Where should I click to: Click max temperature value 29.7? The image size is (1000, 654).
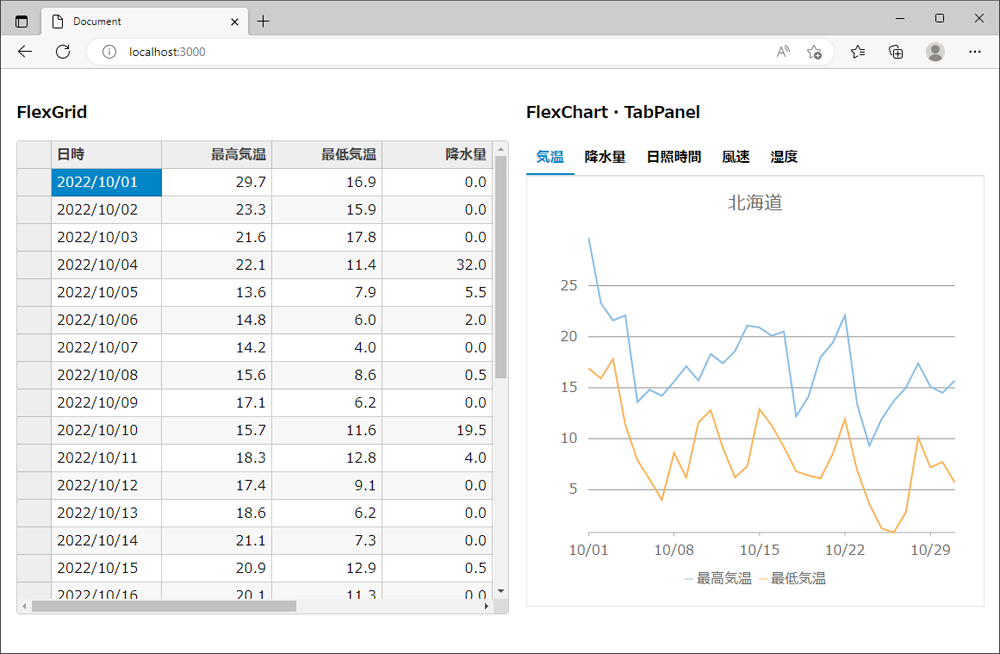[x=217, y=182]
